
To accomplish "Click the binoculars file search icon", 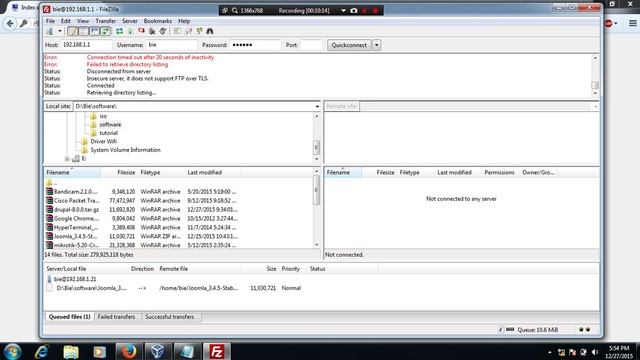I will [210, 31].
